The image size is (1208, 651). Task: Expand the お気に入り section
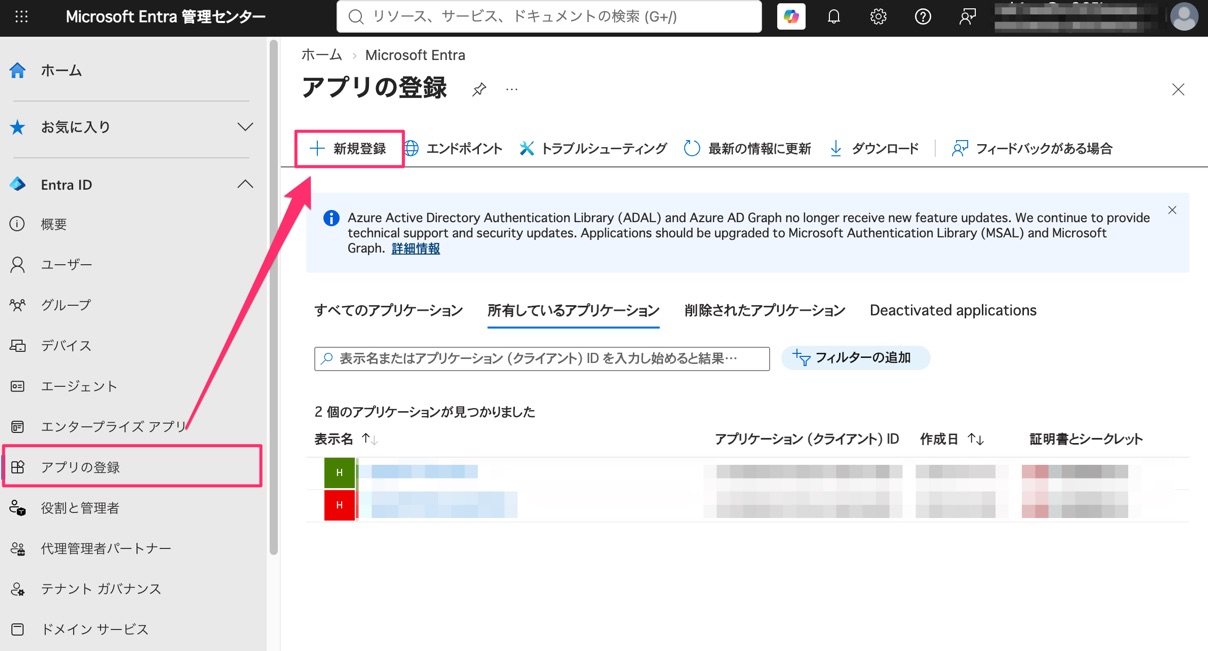pyautogui.click(x=133, y=127)
